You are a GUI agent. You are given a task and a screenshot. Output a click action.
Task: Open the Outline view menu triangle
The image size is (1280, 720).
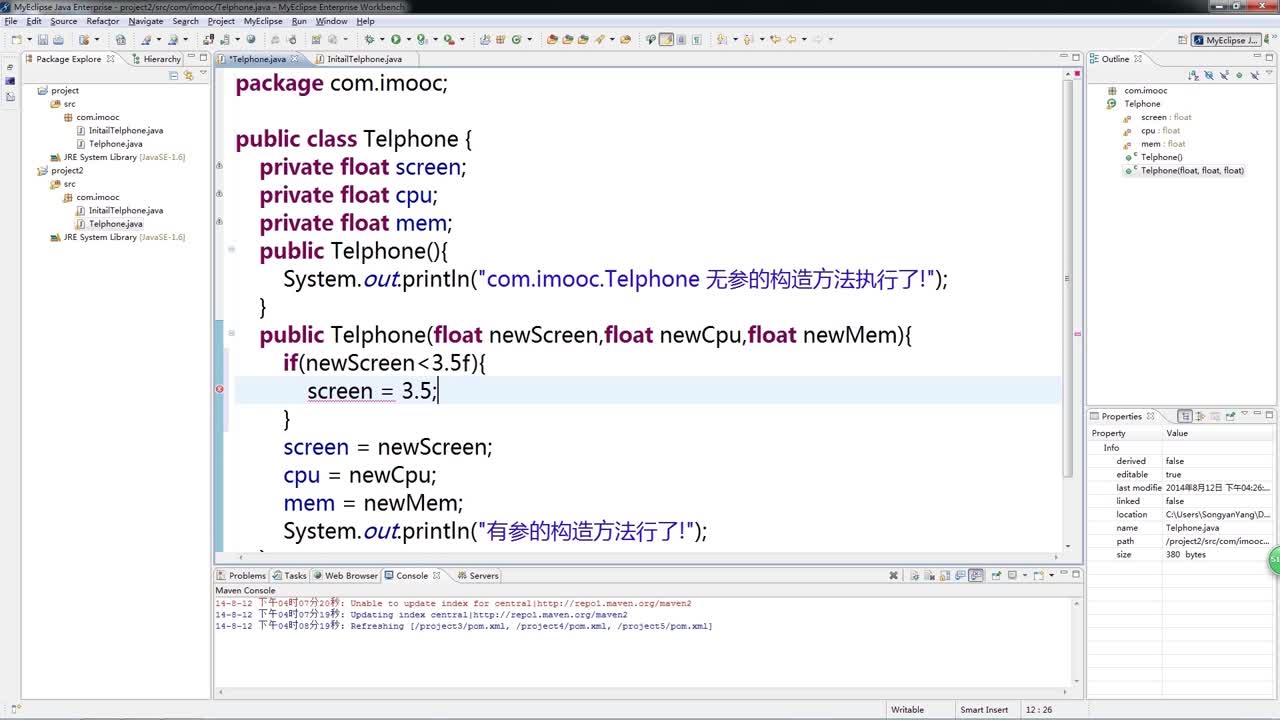1270,75
